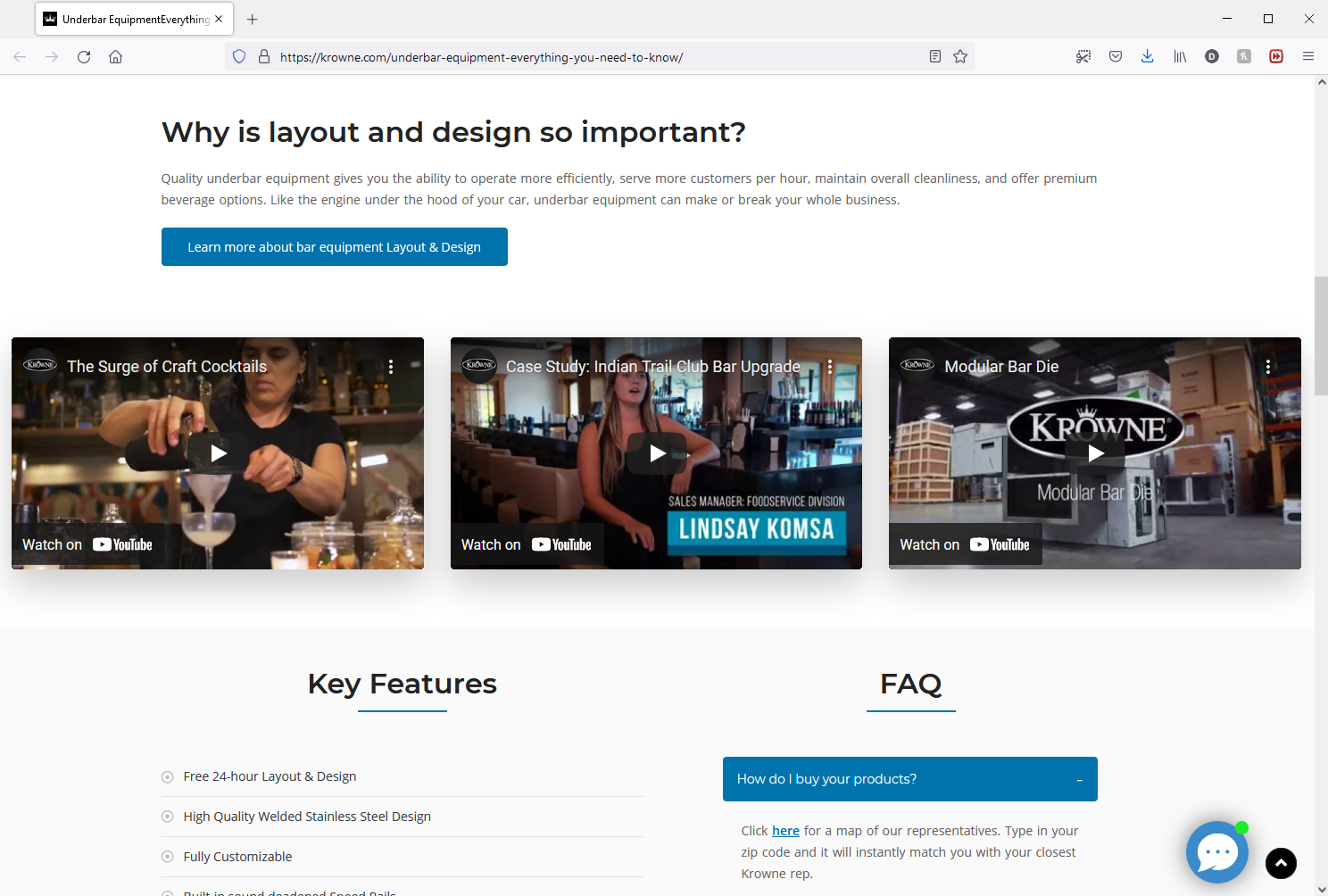Screen dimensions: 1328x896
Task: Click the red extension icon in toolbar
Action: (x=1276, y=57)
